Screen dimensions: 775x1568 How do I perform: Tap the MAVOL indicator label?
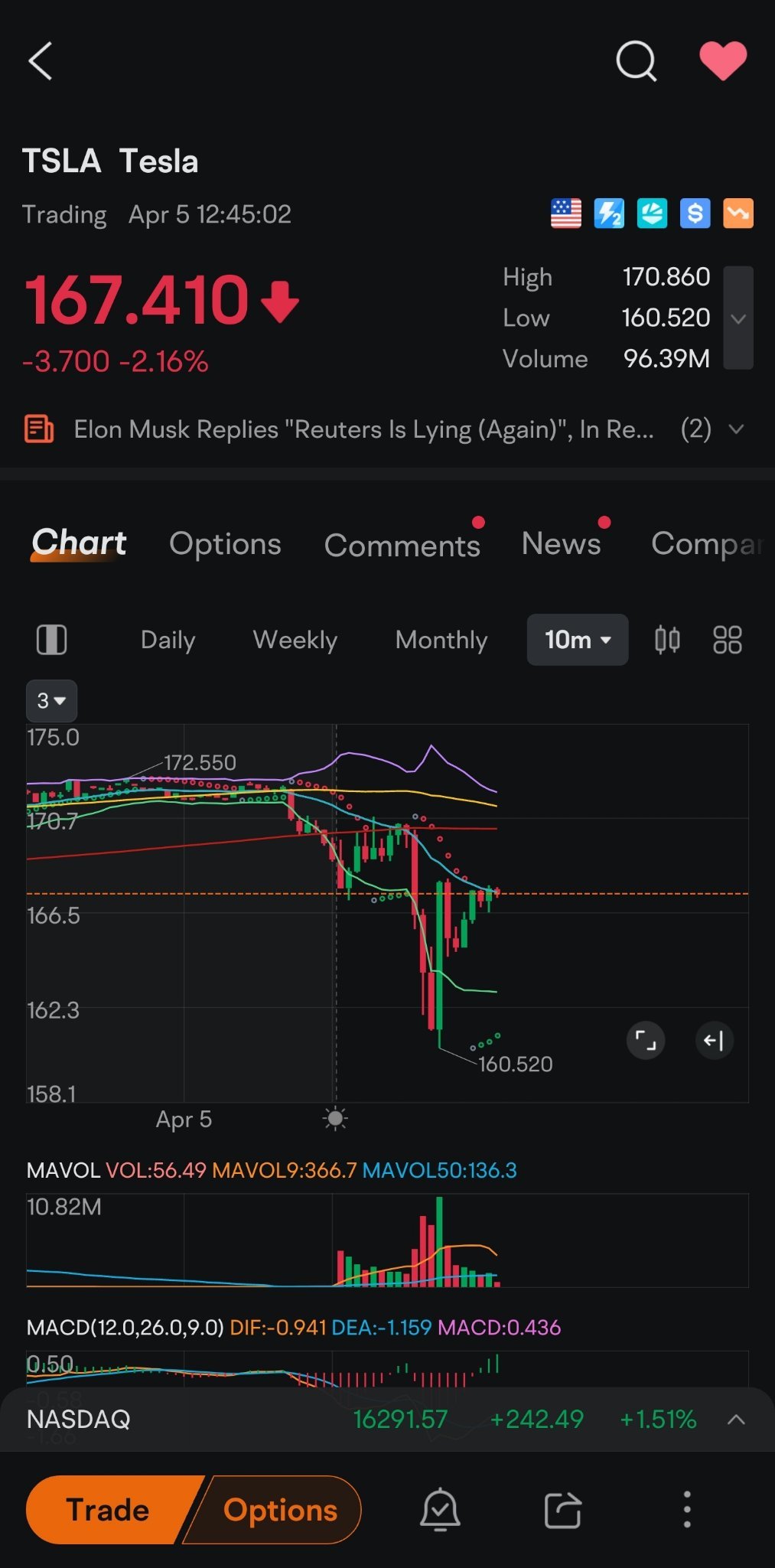pos(63,1170)
